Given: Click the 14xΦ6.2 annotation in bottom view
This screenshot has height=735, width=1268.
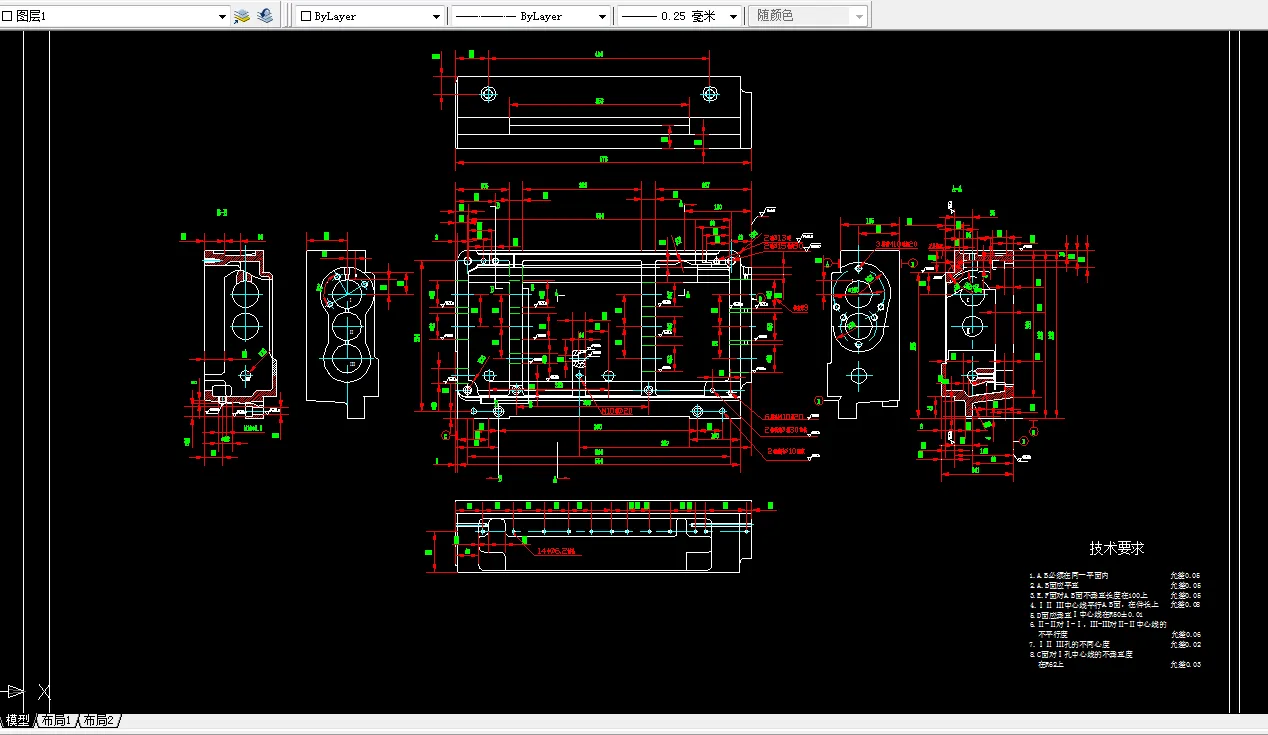Looking at the screenshot, I should [x=557, y=551].
